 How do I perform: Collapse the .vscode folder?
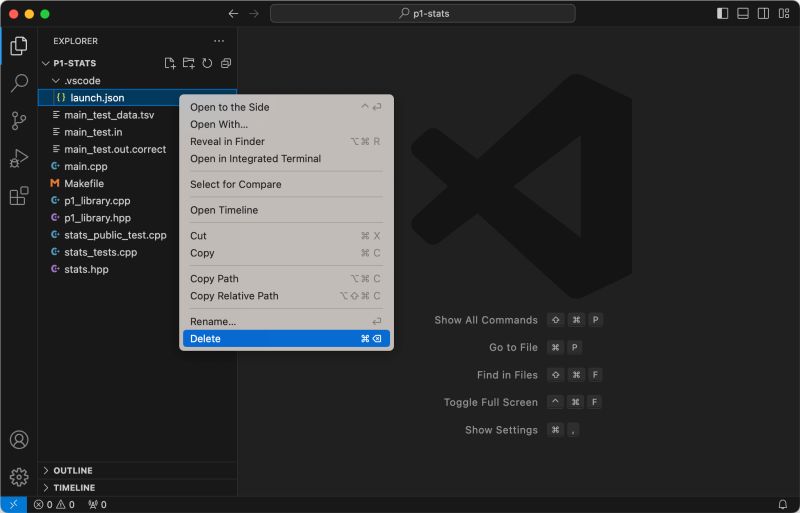coord(56,81)
